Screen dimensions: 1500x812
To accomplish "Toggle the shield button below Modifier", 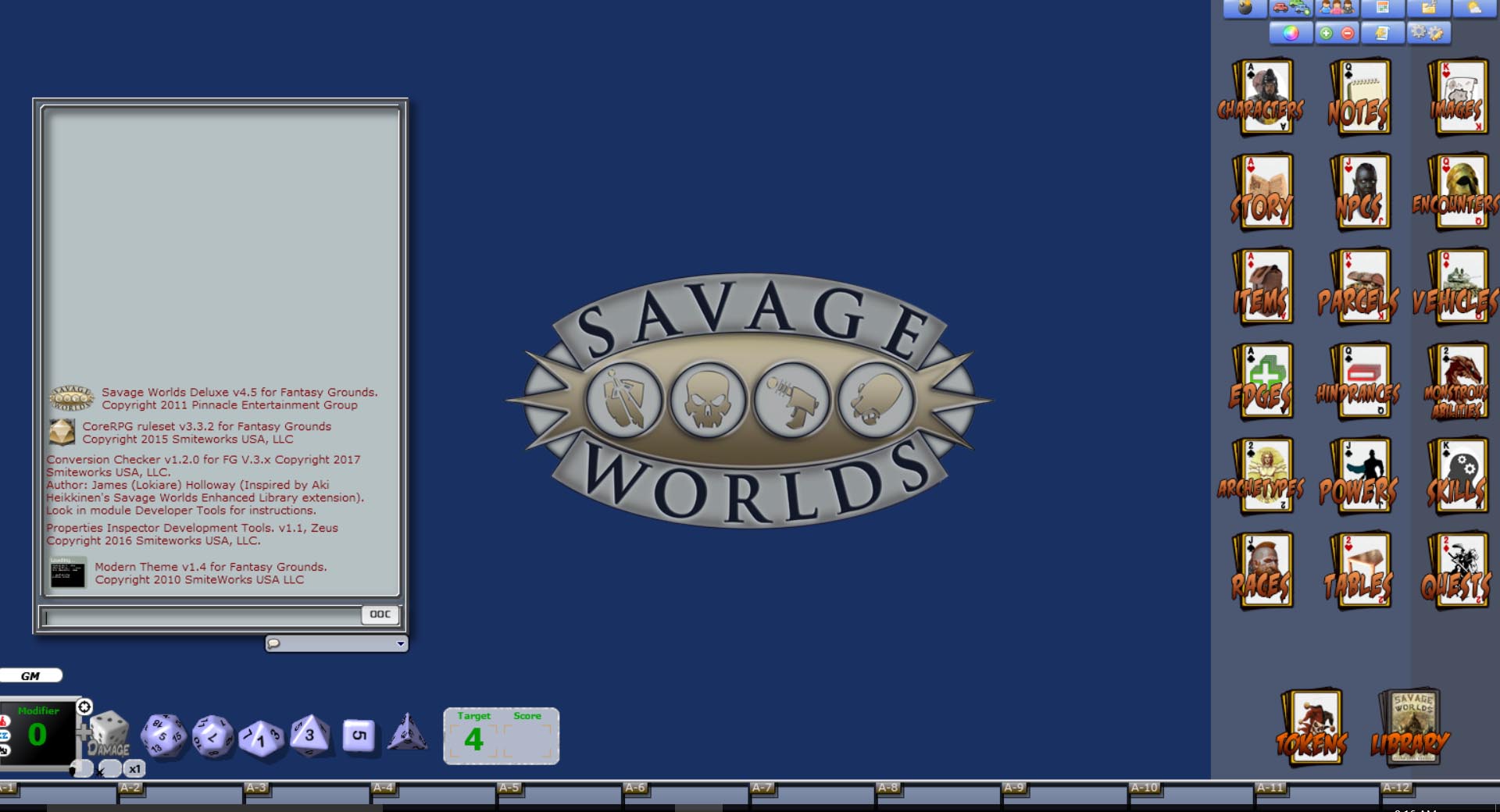I will (82, 769).
